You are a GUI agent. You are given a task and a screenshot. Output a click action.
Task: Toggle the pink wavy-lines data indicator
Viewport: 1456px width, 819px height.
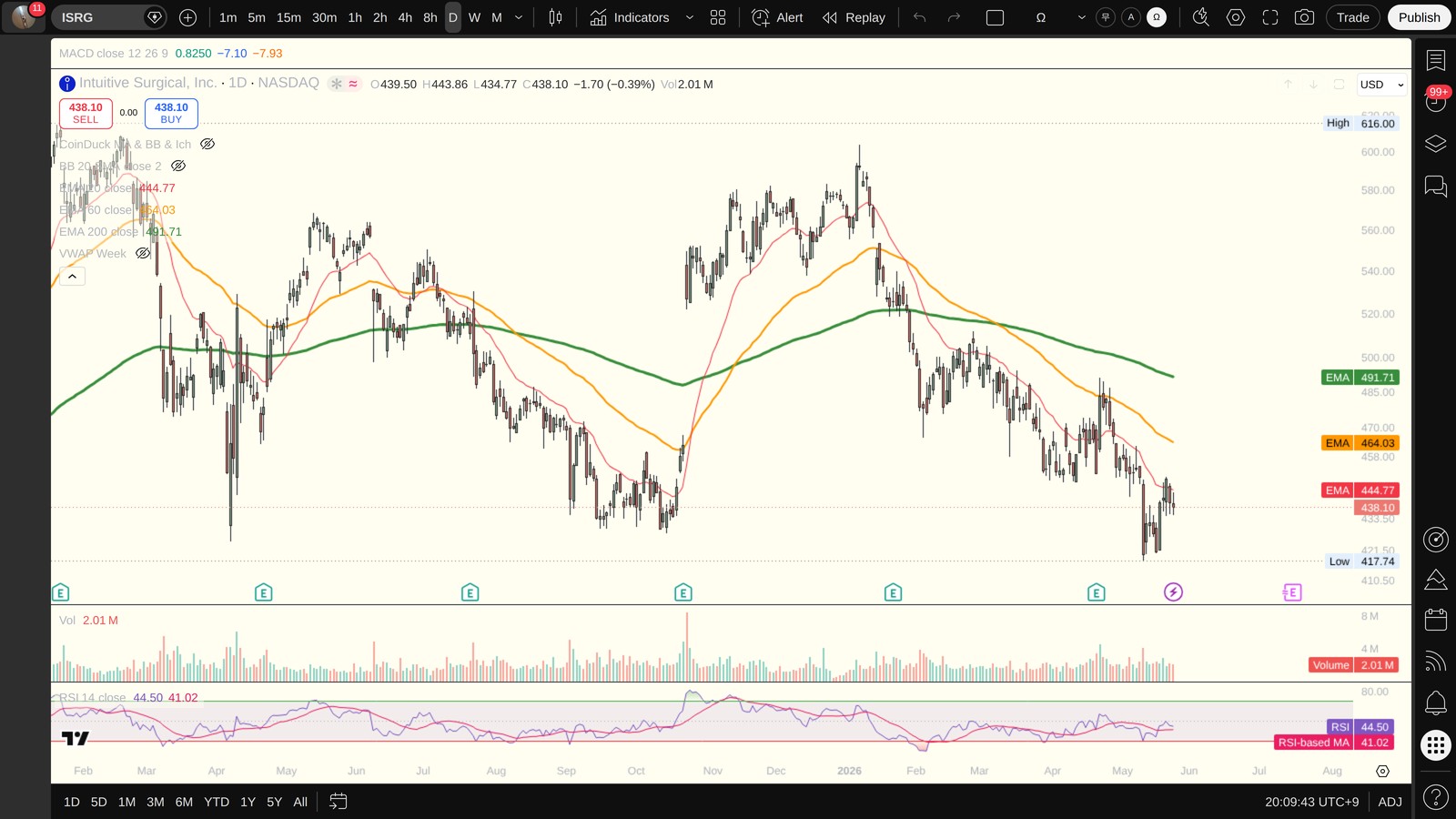353,84
